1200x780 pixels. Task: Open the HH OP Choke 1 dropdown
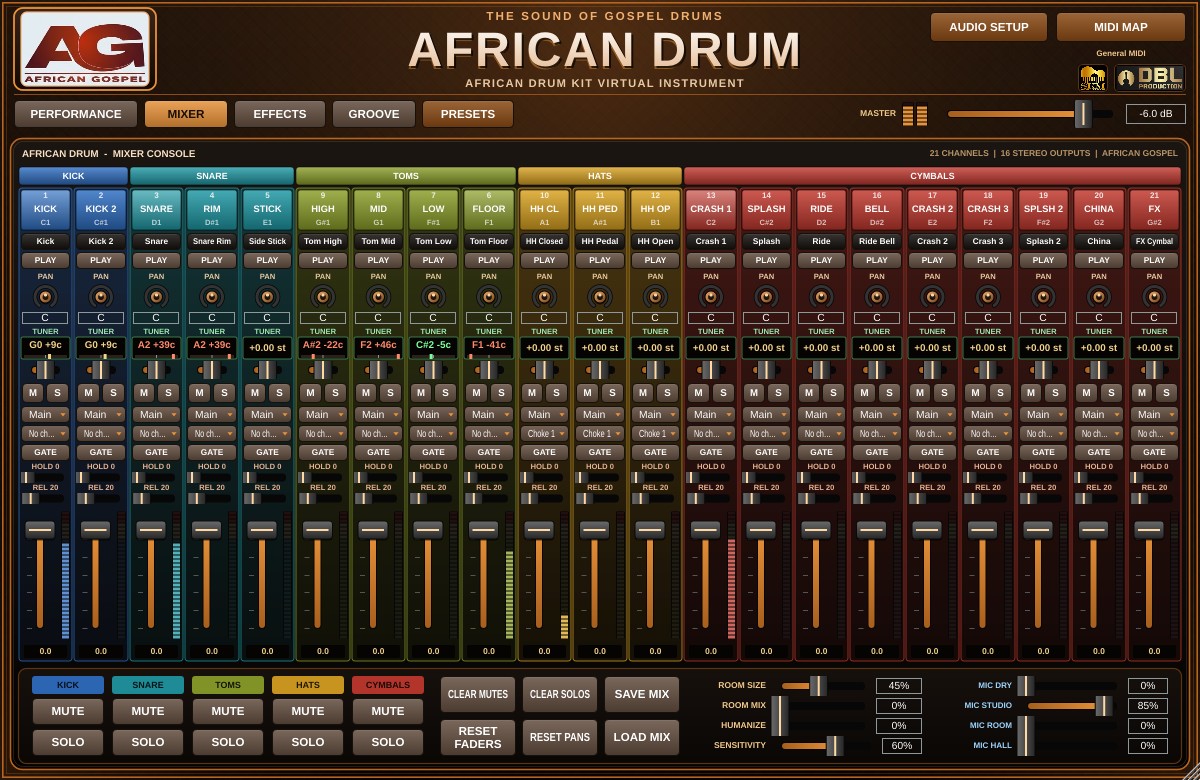click(655, 434)
